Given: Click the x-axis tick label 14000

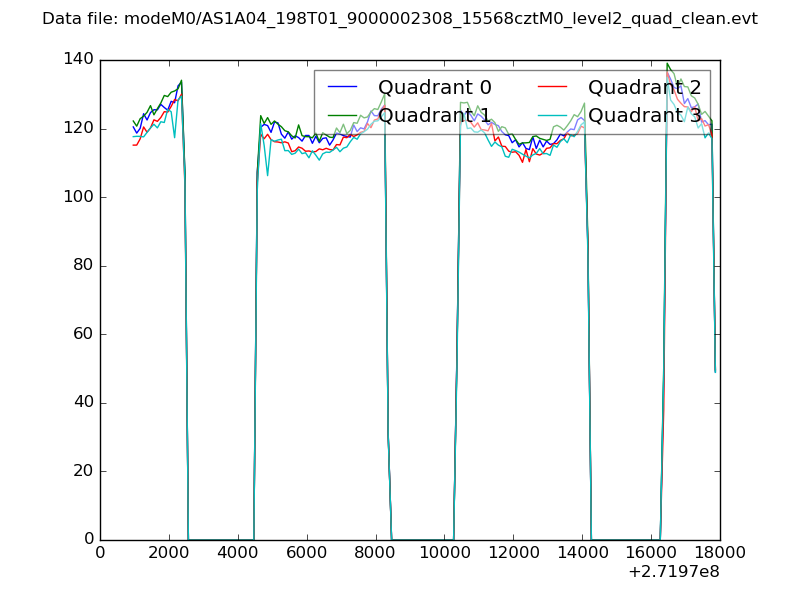Looking at the screenshot, I should tap(582, 553).
